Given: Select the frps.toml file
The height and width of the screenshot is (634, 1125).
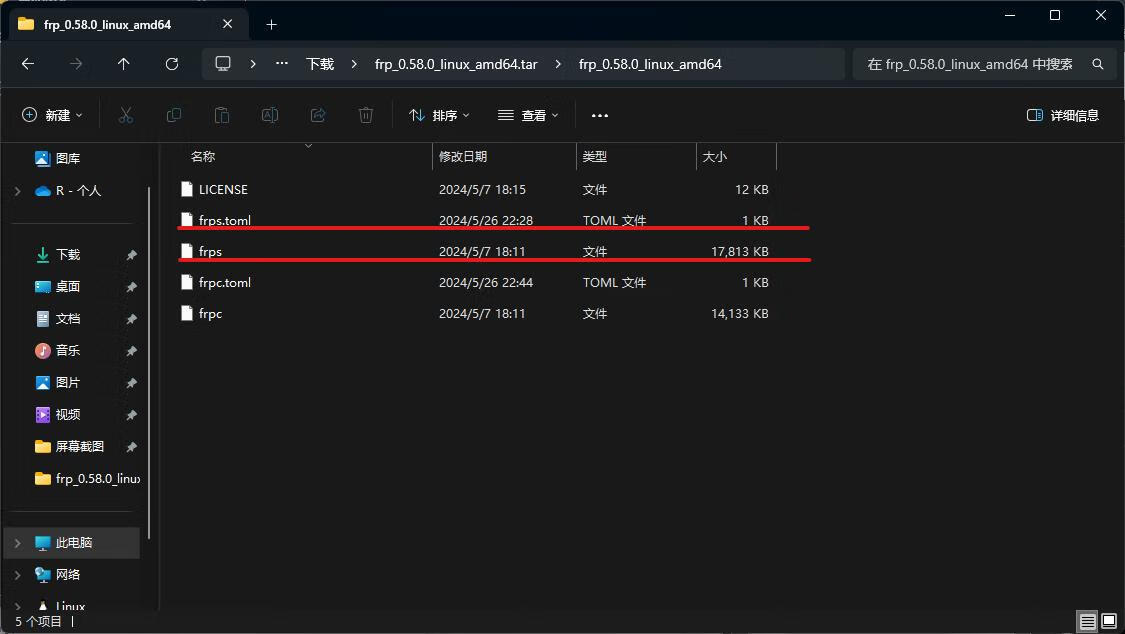Looking at the screenshot, I should point(225,220).
